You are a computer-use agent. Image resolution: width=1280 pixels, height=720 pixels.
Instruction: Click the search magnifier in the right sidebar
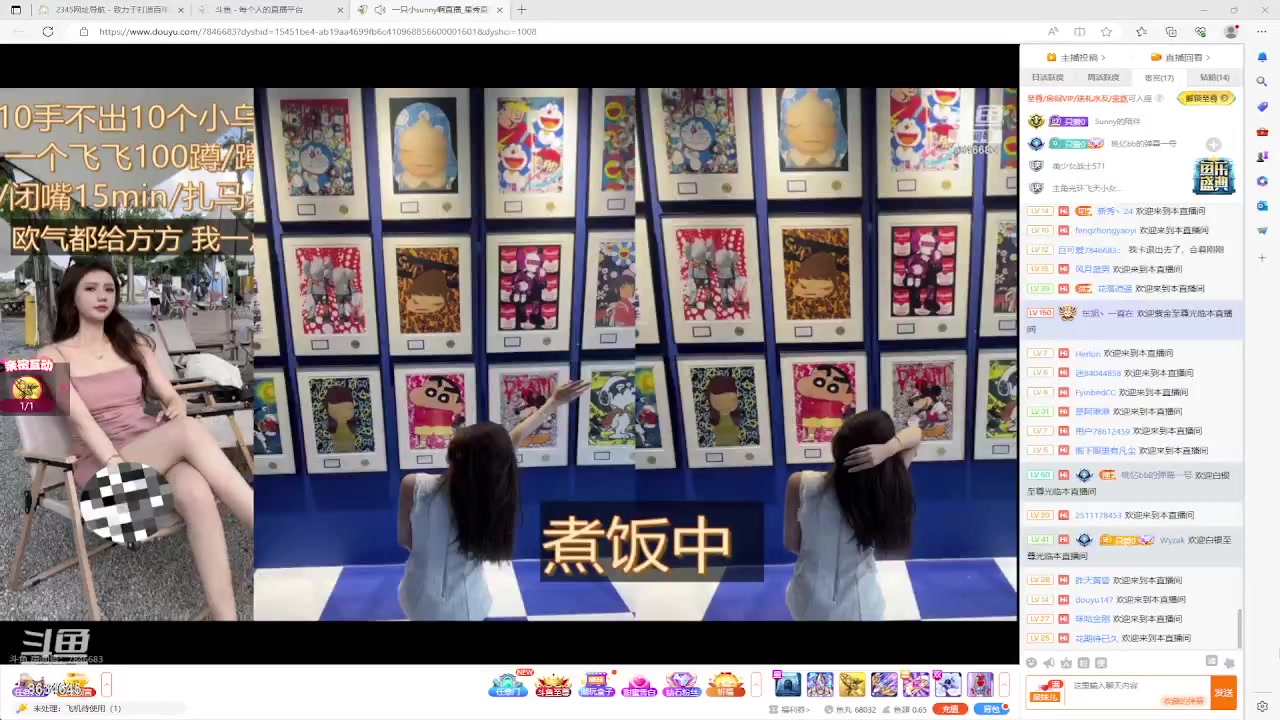click(1262, 81)
